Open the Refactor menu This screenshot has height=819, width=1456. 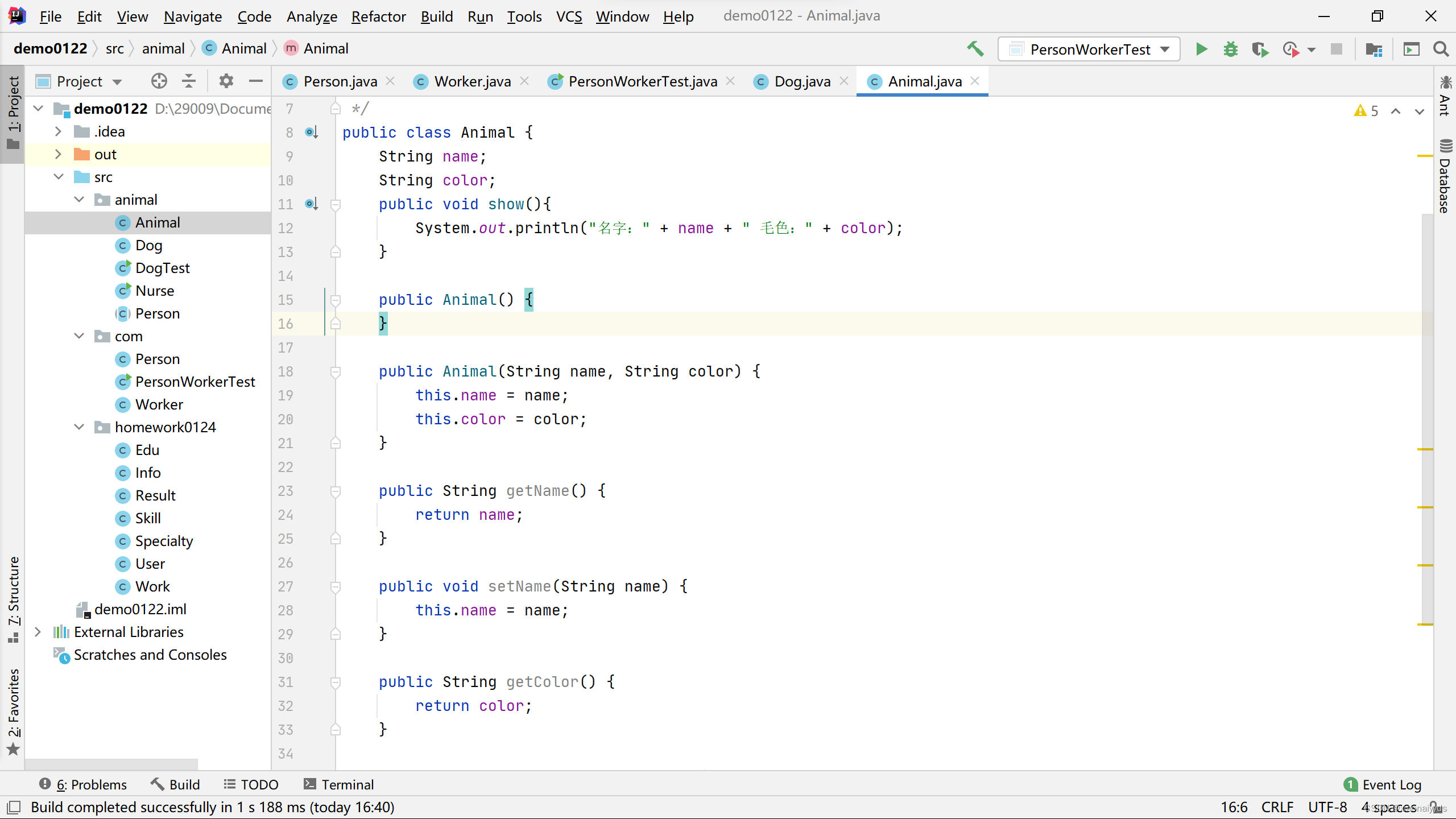378,16
